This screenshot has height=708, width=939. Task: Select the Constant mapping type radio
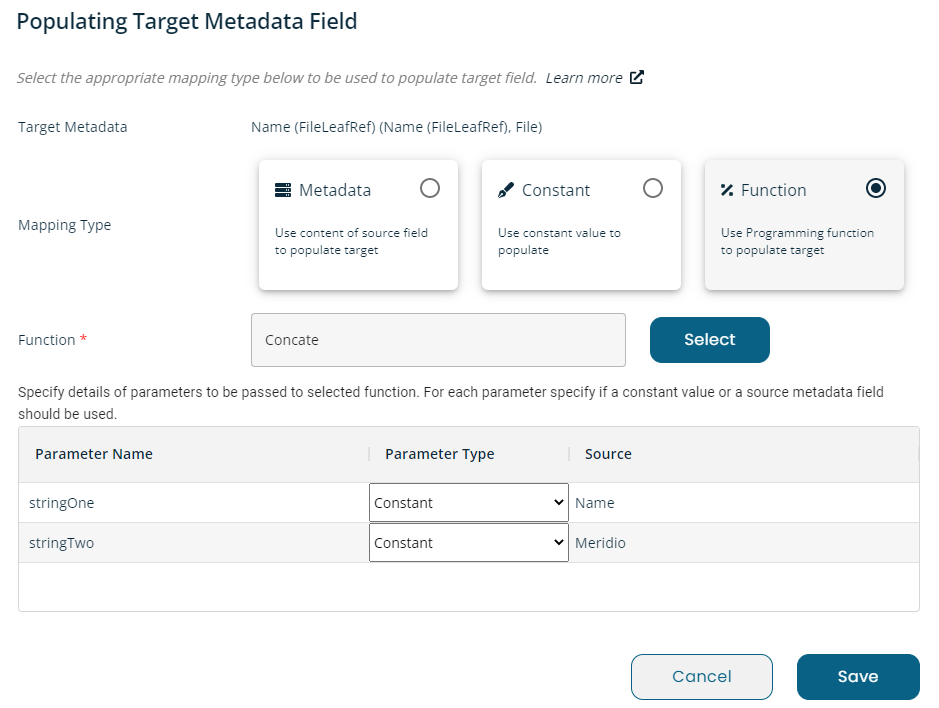click(653, 188)
